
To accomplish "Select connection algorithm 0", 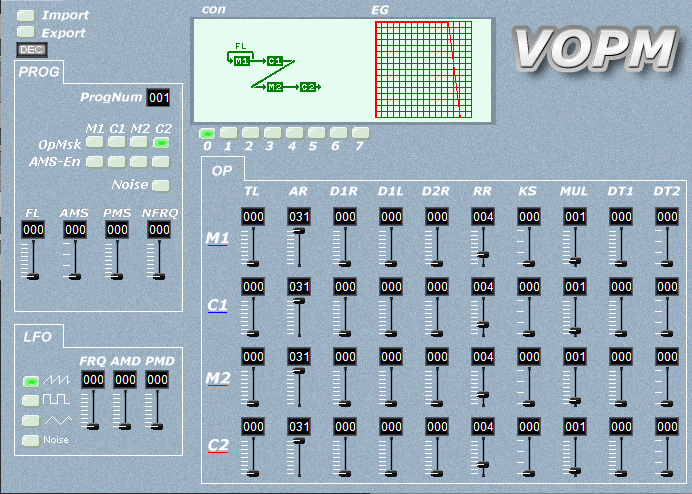I will pyautogui.click(x=207, y=133).
